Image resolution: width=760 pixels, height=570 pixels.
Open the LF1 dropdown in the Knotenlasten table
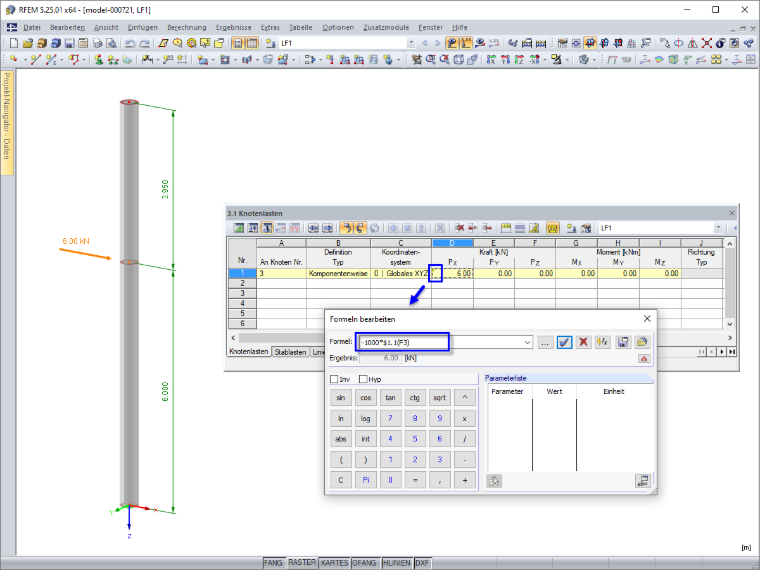[x=718, y=228]
